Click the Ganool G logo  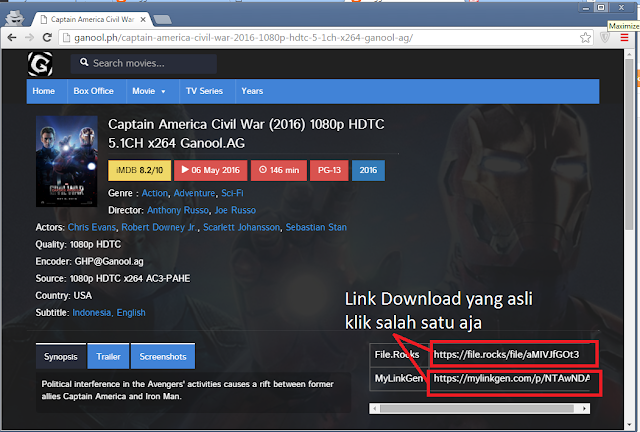(40, 64)
